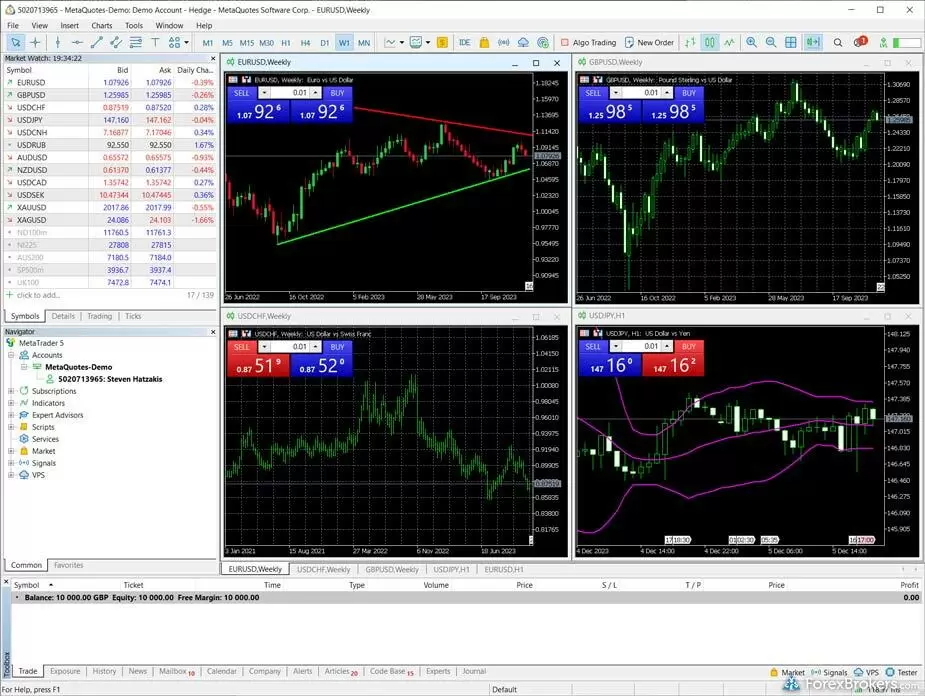Image resolution: width=925 pixels, height=696 pixels.
Task: Select the Draw Trendline tool
Action: coord(97,42)
